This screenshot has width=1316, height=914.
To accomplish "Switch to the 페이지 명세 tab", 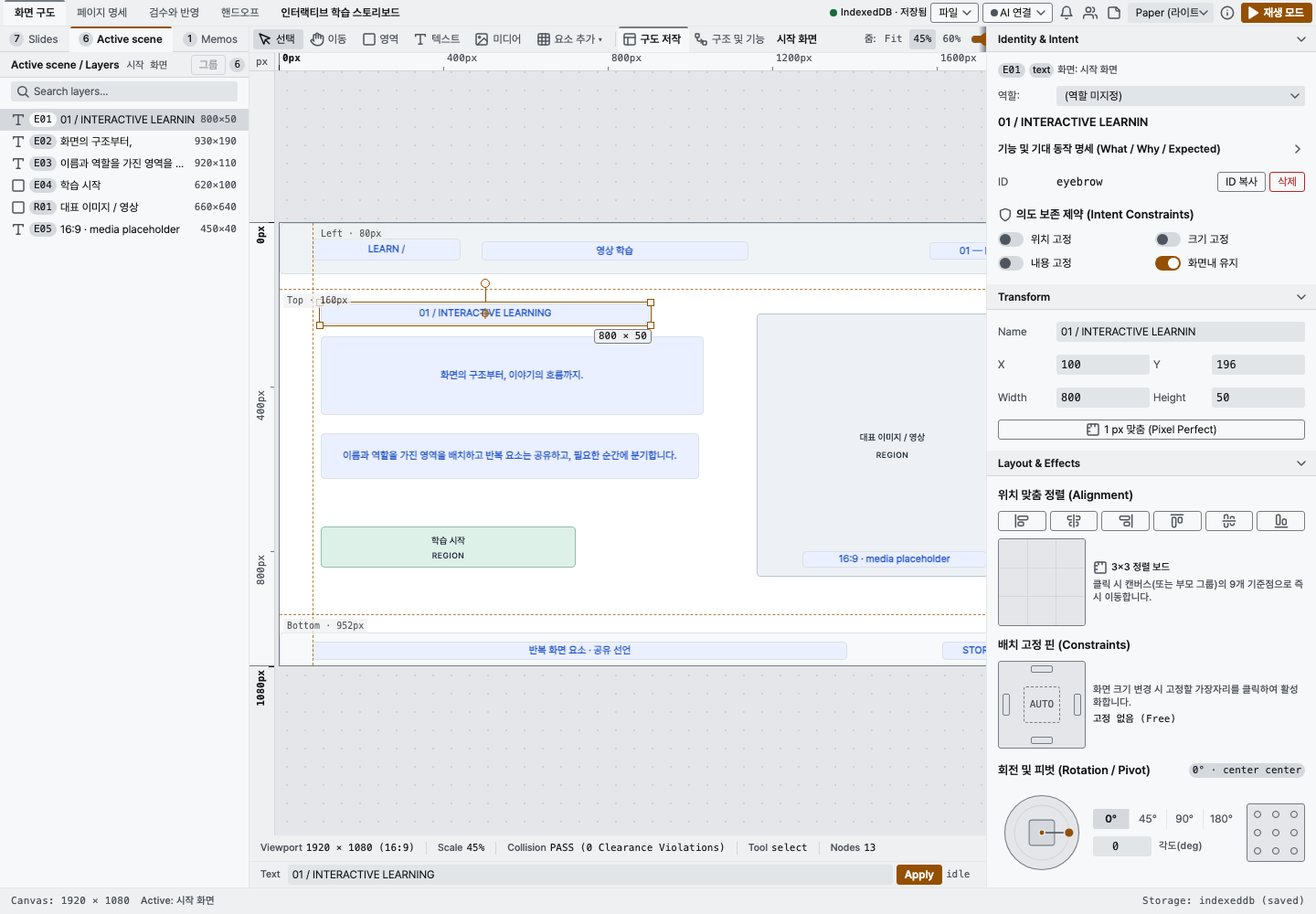I will tap(102, 13).
